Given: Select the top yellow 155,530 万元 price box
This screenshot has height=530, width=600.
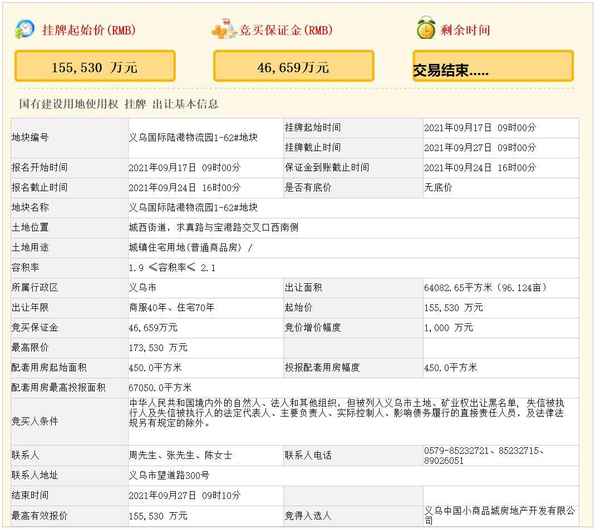Looking at the screenshot, I should 94,67.
